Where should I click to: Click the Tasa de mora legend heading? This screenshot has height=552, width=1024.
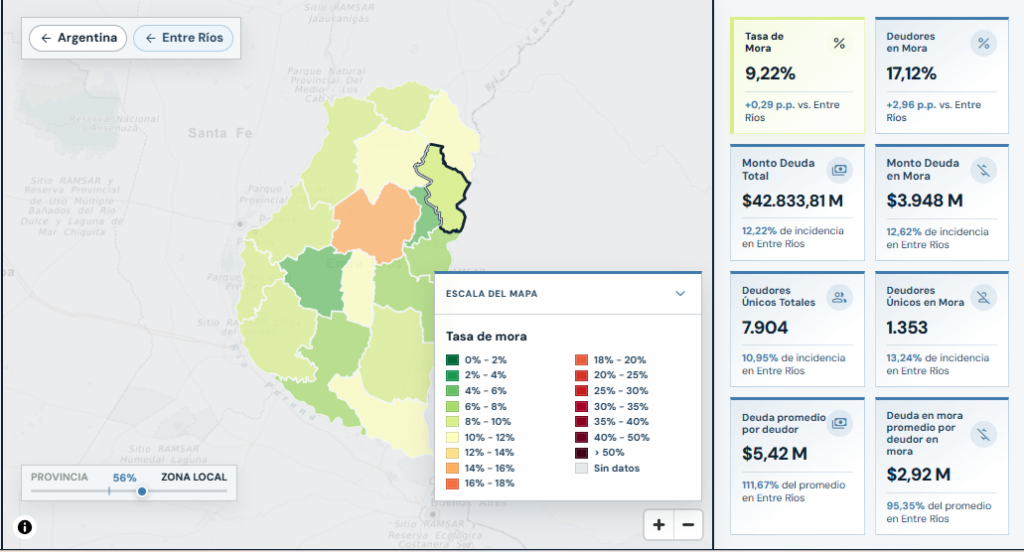pyautogui.click(x=486, y=336)
